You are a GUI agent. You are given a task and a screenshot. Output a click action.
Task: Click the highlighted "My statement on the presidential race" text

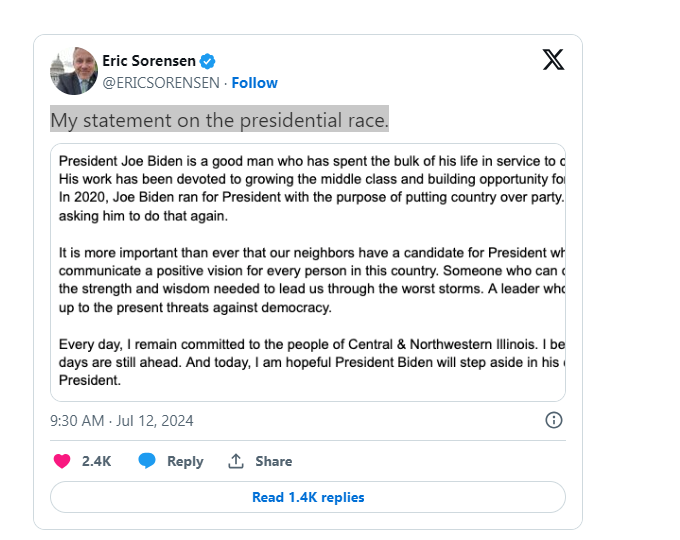[219, 120]
